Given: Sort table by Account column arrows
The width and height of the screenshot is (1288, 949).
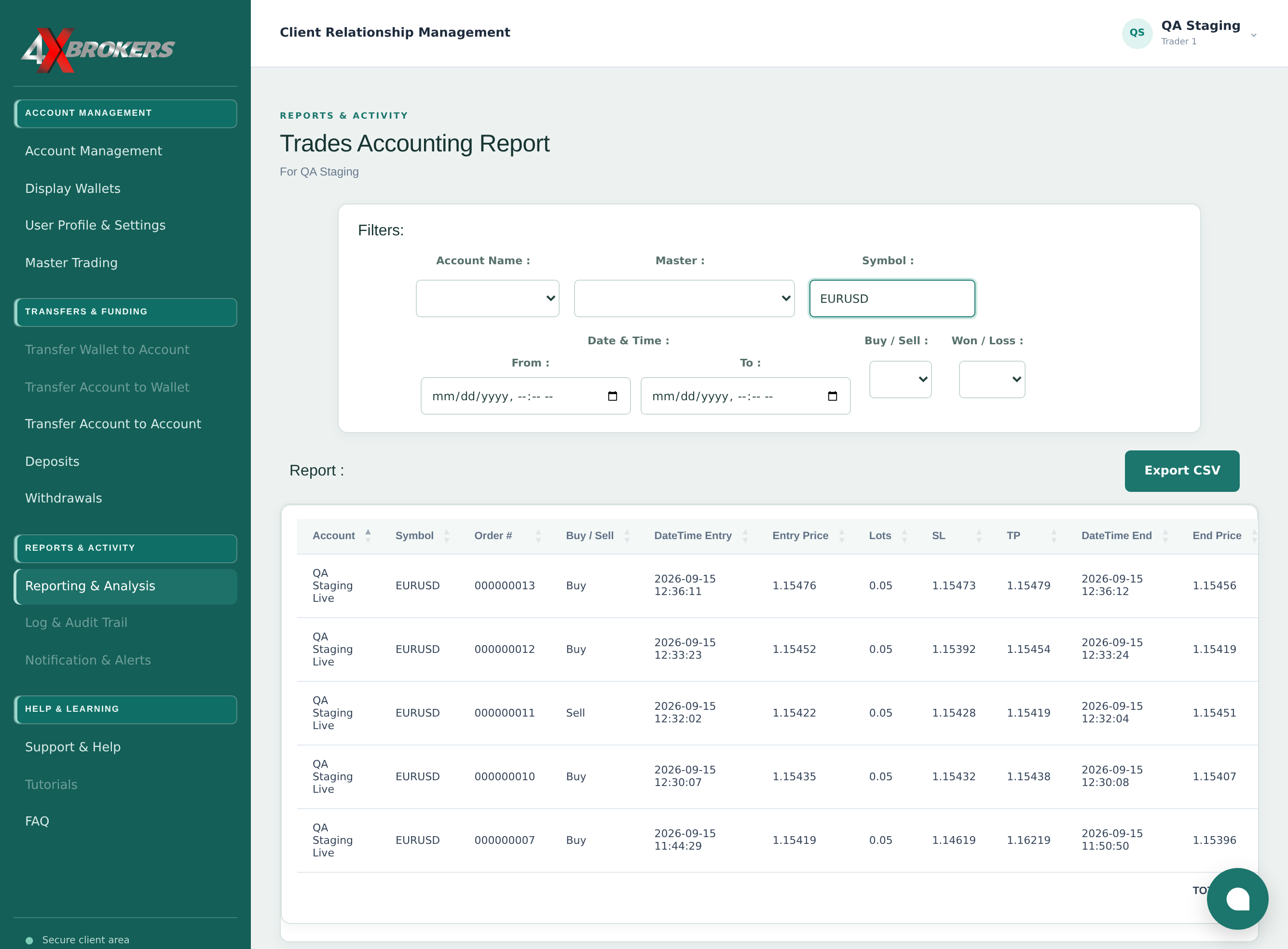Looking at the screenshot, I should (368, 535).
